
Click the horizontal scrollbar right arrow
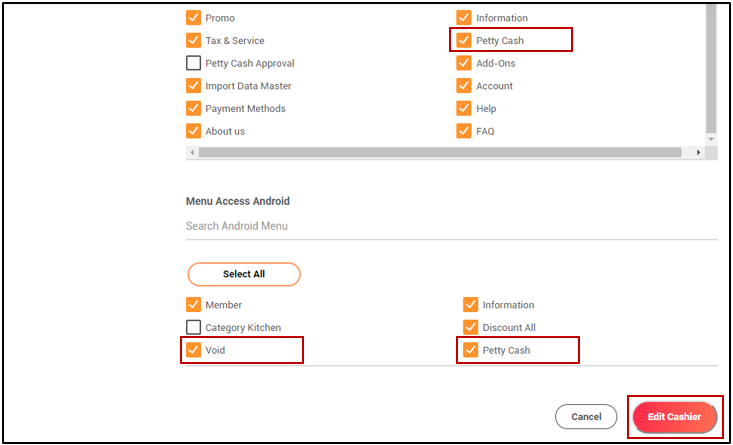pyautogui.click(x=698, y=152)
